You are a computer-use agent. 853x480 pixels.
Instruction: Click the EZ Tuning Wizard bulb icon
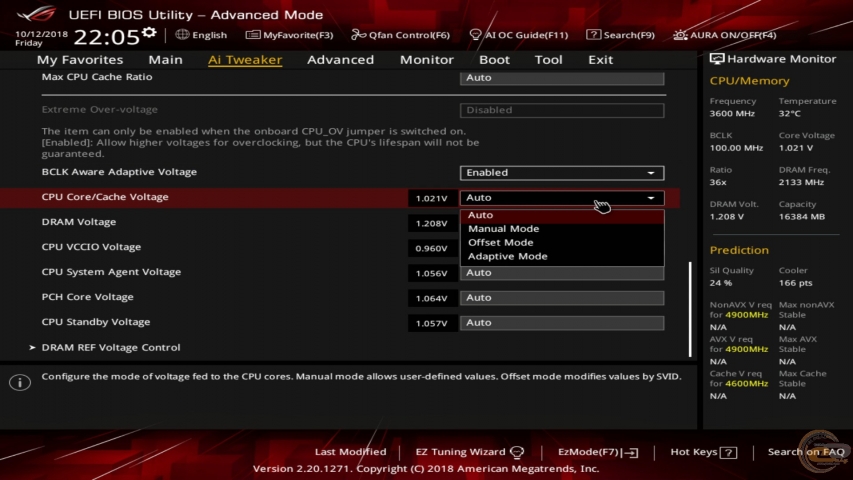[517, 452]
